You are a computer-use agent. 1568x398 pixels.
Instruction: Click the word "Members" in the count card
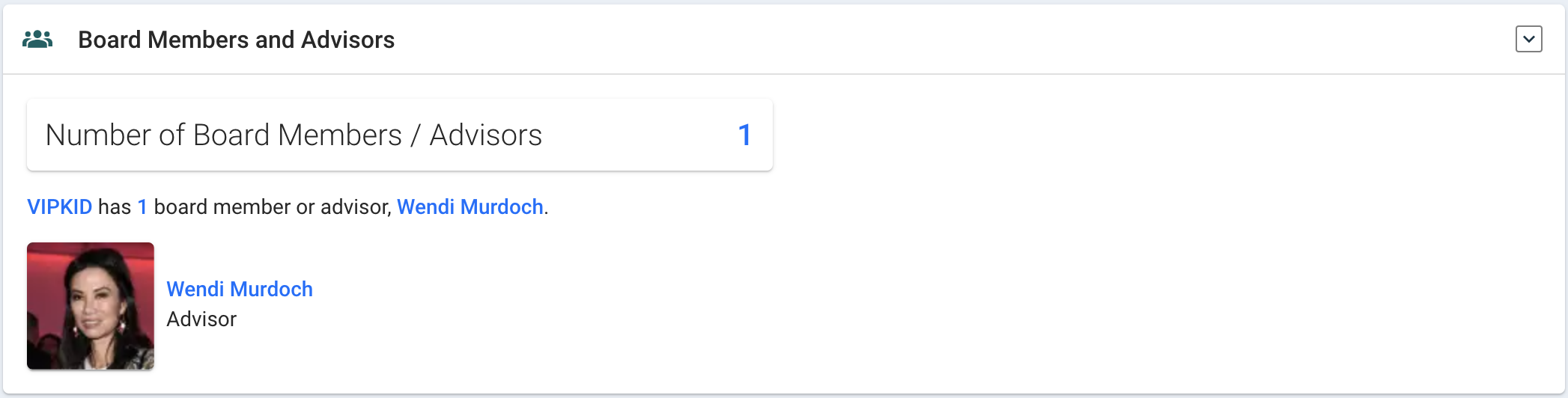[340, 135]
